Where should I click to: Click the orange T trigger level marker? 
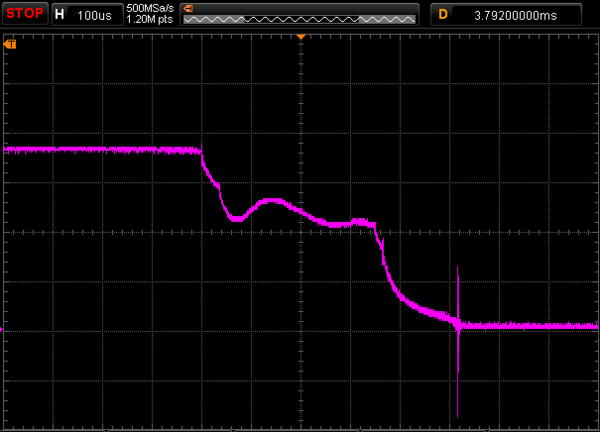[x=10, y=44]
